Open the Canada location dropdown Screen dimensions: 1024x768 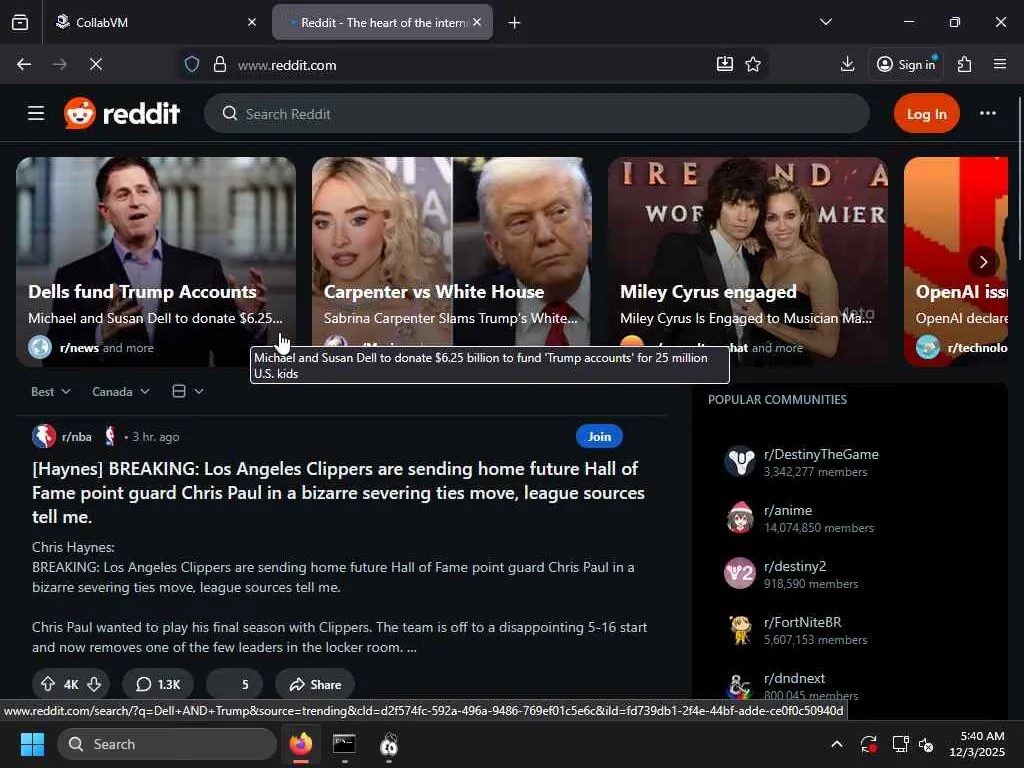point(121,392)
